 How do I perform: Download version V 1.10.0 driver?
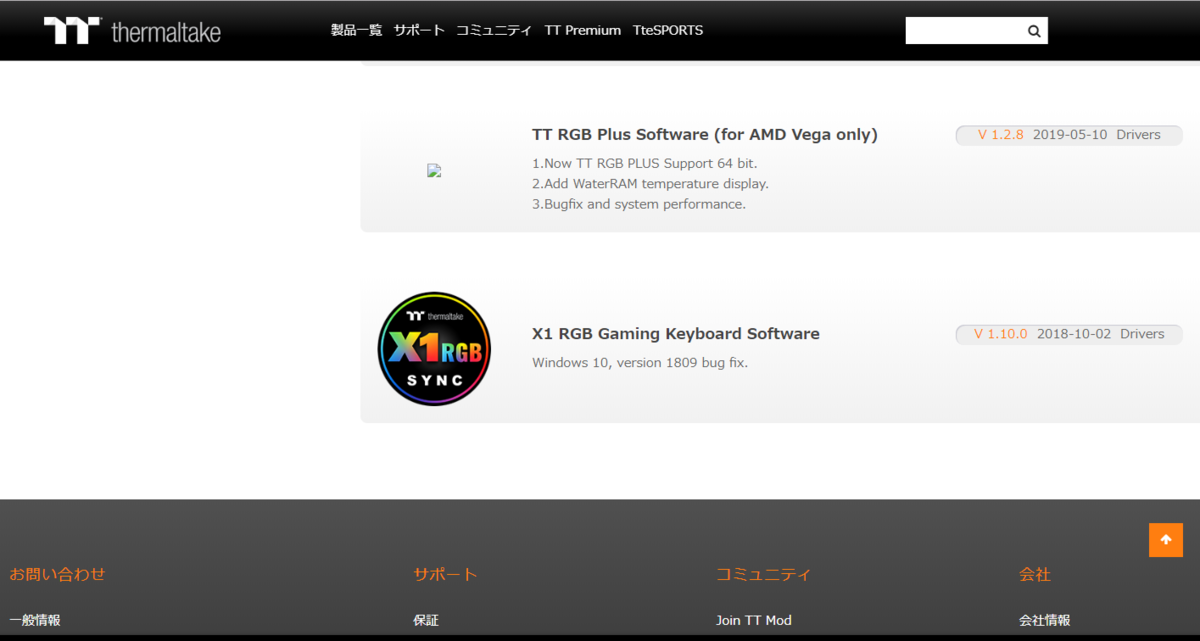(x=1001, y=334)
